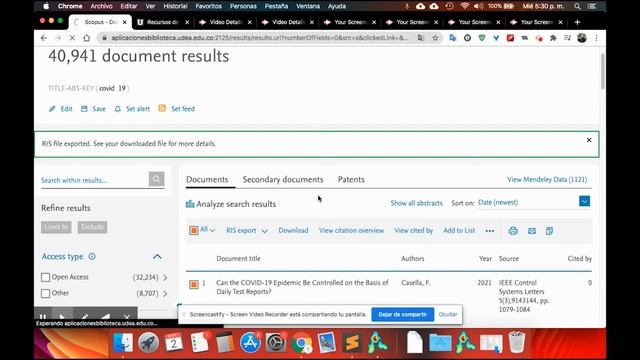The image size is (640, 360).
Task: Click the email results envelope icon
Action: click(x=532, y=231)
